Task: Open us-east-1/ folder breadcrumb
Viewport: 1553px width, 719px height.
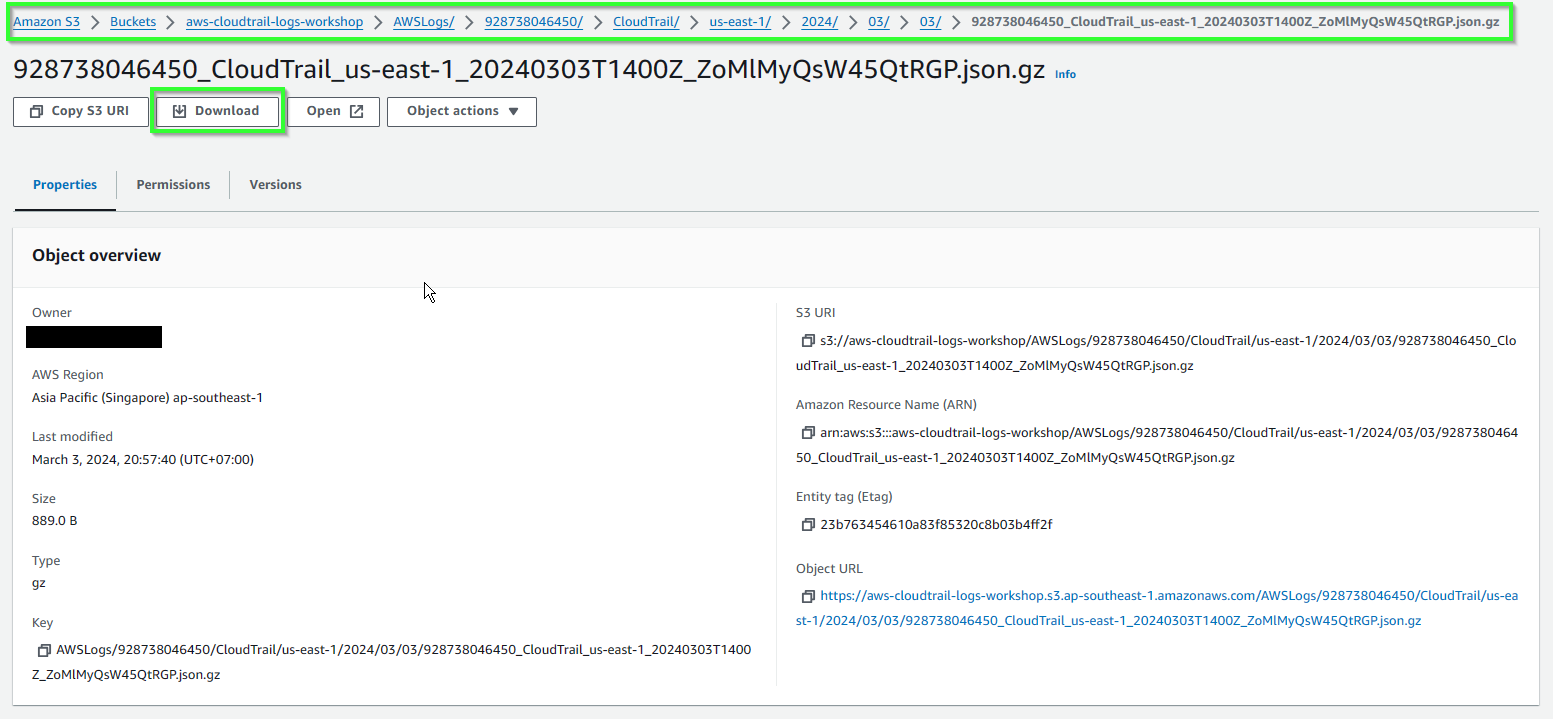Action: tap(740, 22)
